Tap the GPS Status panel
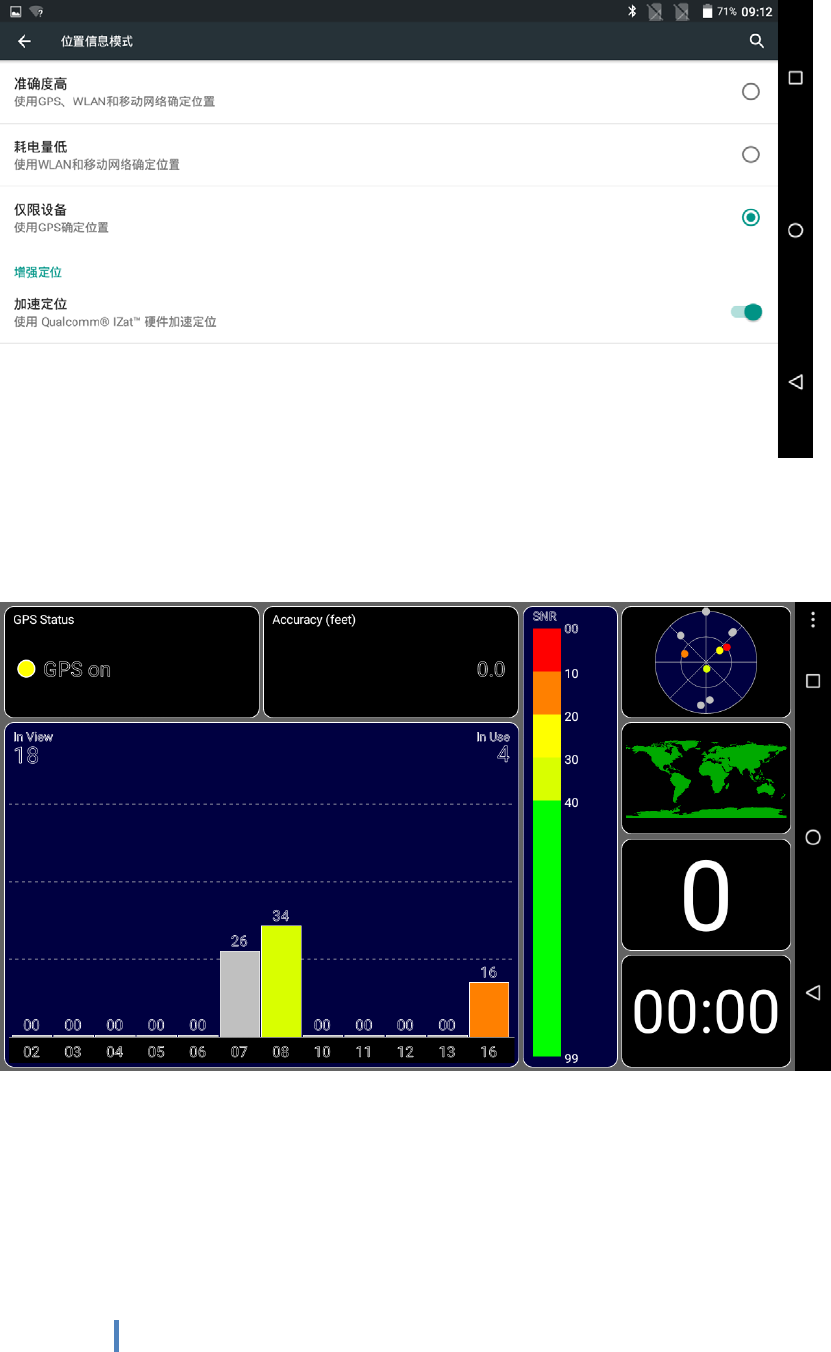 (x=132, y=662)
